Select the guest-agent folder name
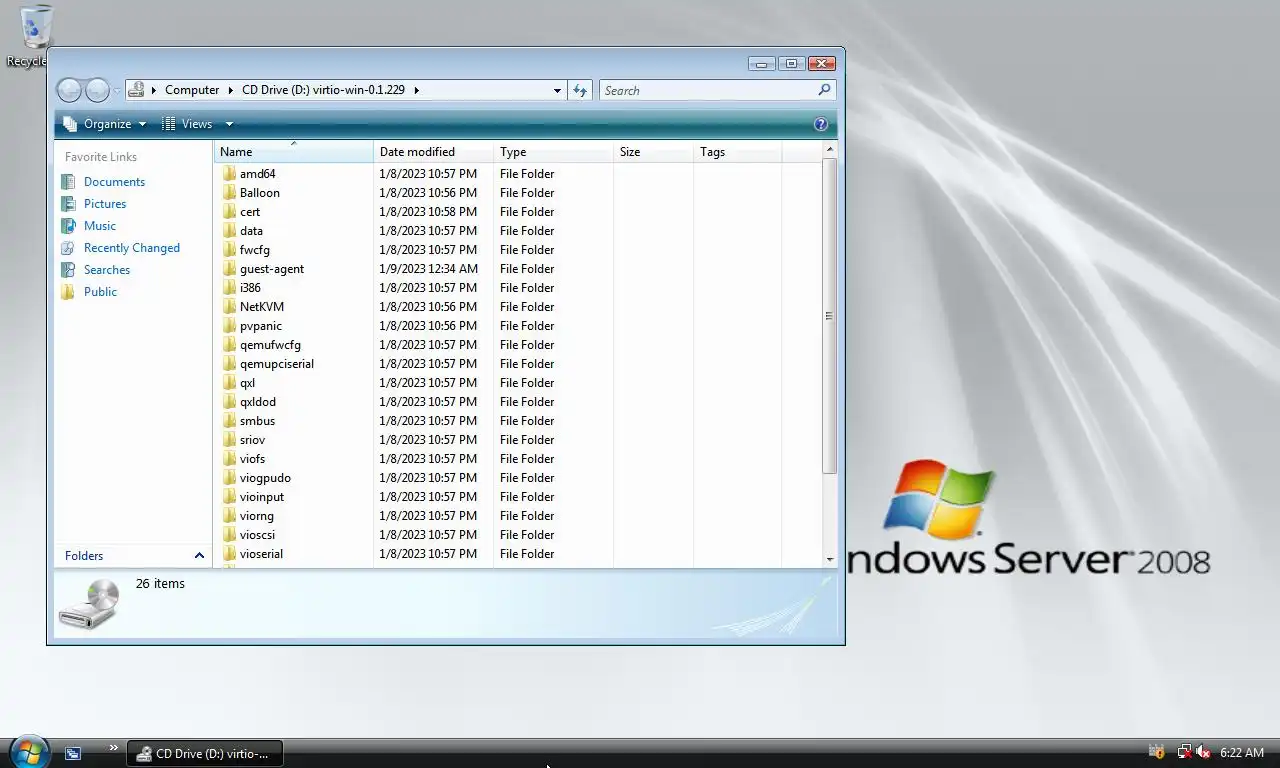This screenshot has width=1280, height=768. click(272, 268)
